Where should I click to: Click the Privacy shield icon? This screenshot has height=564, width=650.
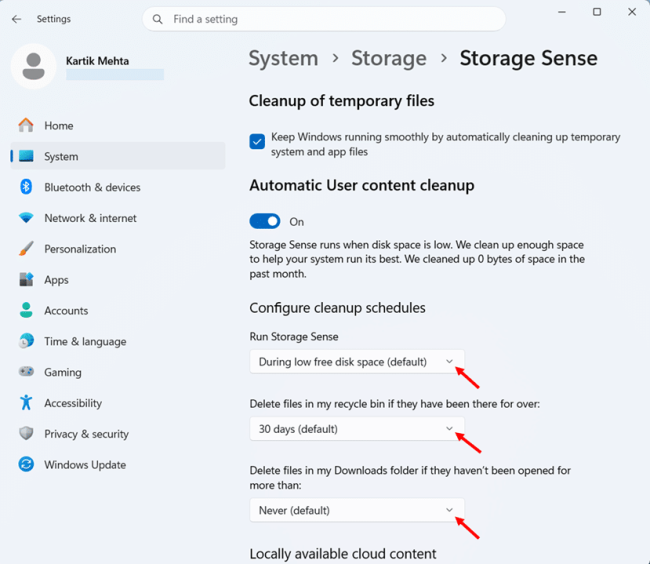coord(26,433)
